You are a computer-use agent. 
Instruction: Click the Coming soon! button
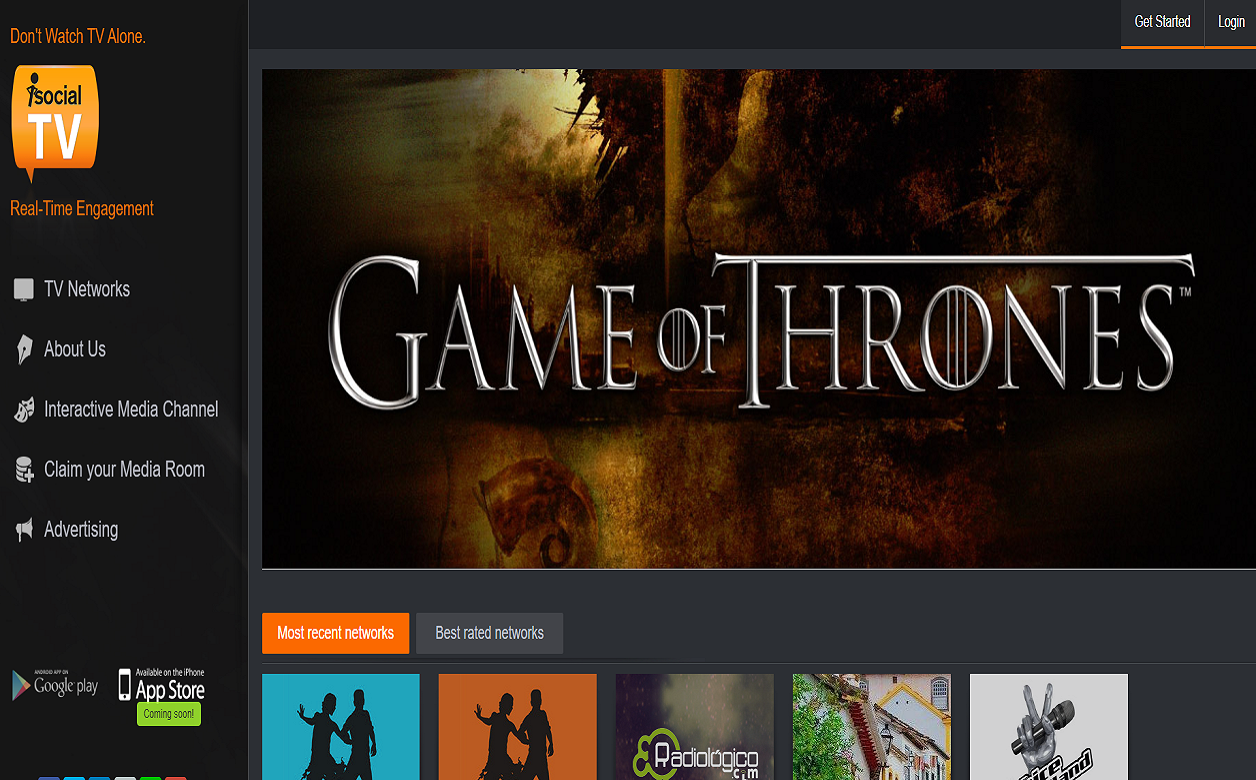coord(169,714)
